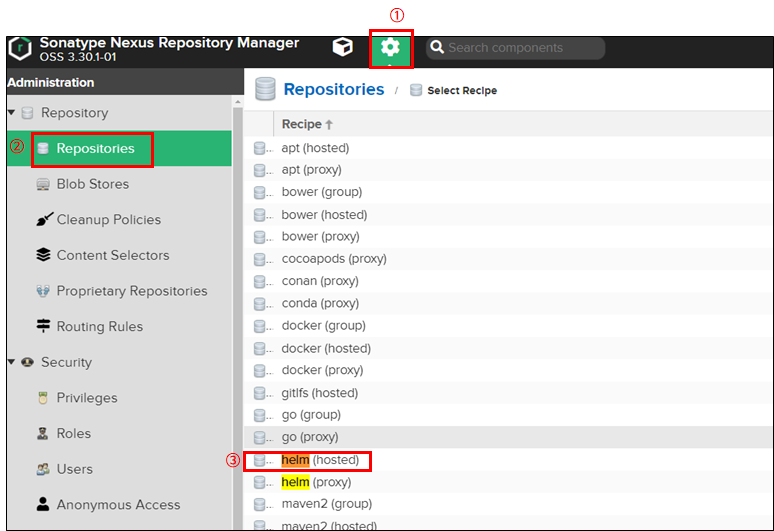
Task: Open Privileges under Security
Action: click(x=87, y=398)
